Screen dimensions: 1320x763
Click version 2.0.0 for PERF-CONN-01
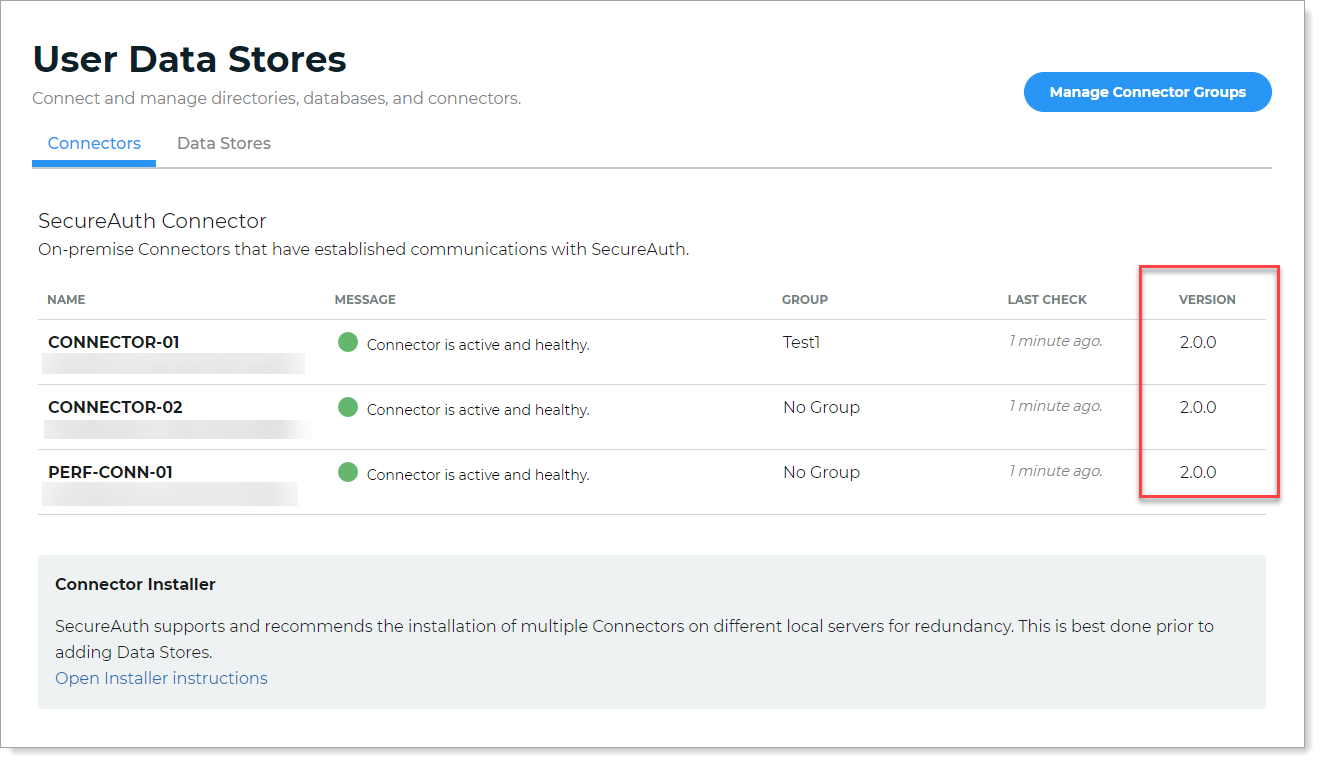(1198, 473)
